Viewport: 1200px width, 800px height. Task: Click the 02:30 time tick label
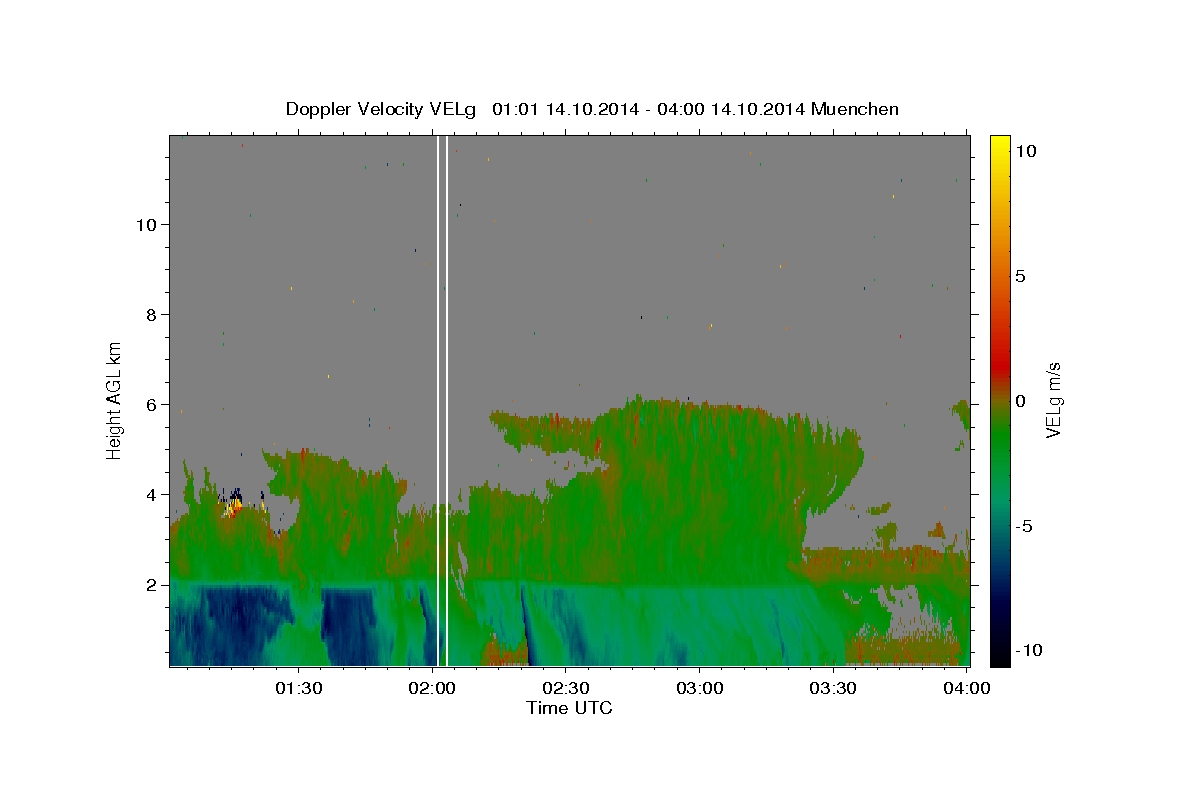pyautogui.click(x=566, y=689)
